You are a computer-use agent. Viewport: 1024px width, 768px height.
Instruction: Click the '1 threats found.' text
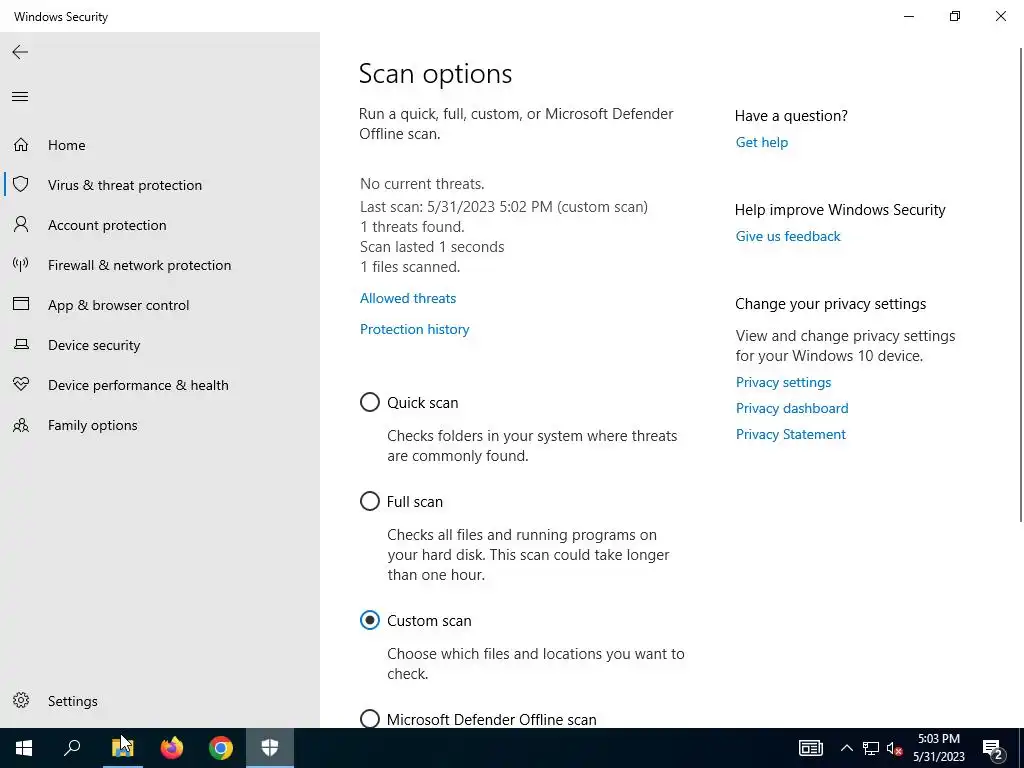412,227
